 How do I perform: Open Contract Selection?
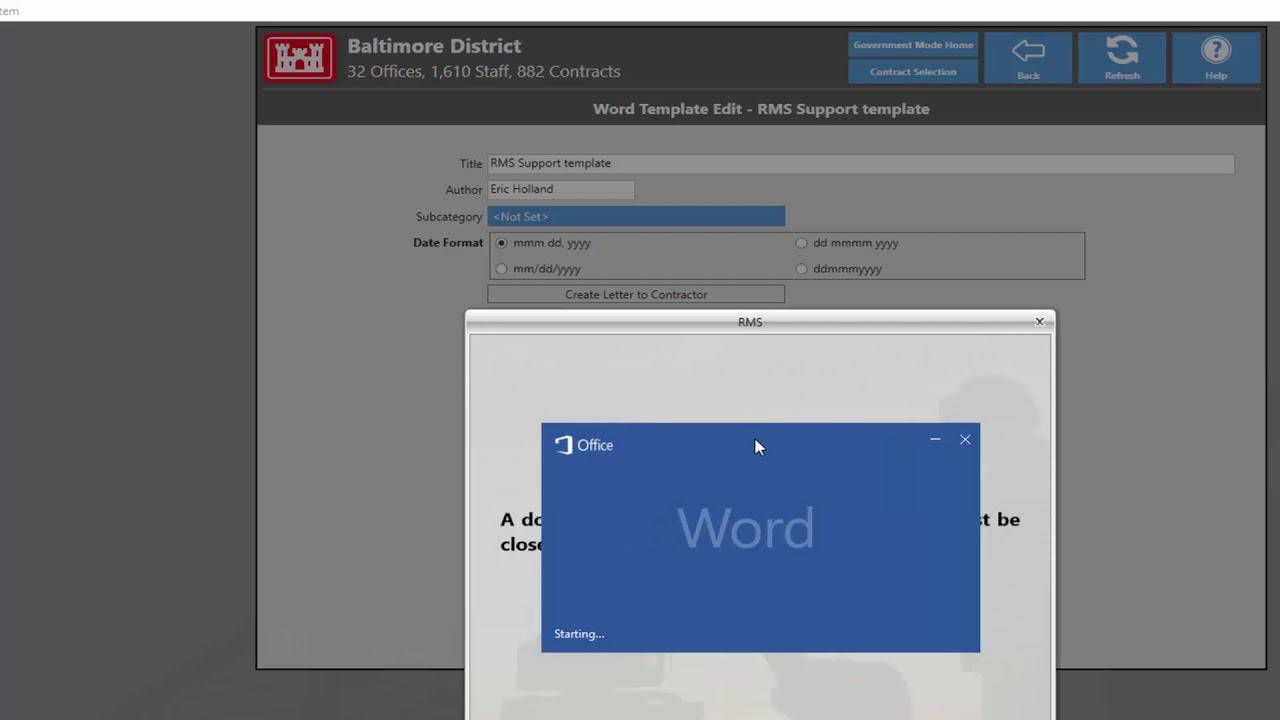tap(913, 72)
